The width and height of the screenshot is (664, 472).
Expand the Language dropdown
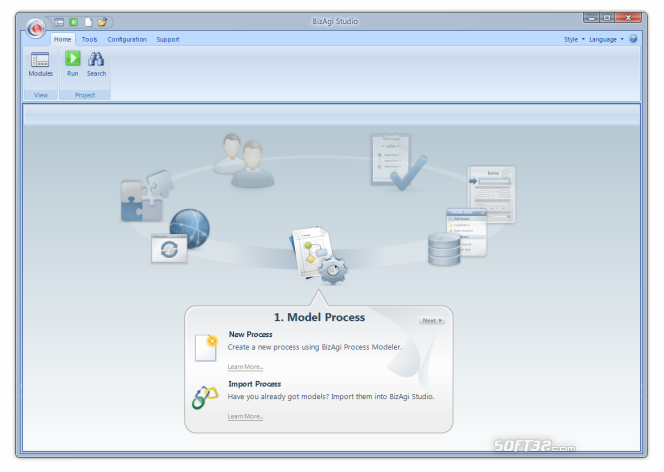click(x=606, y=39)
